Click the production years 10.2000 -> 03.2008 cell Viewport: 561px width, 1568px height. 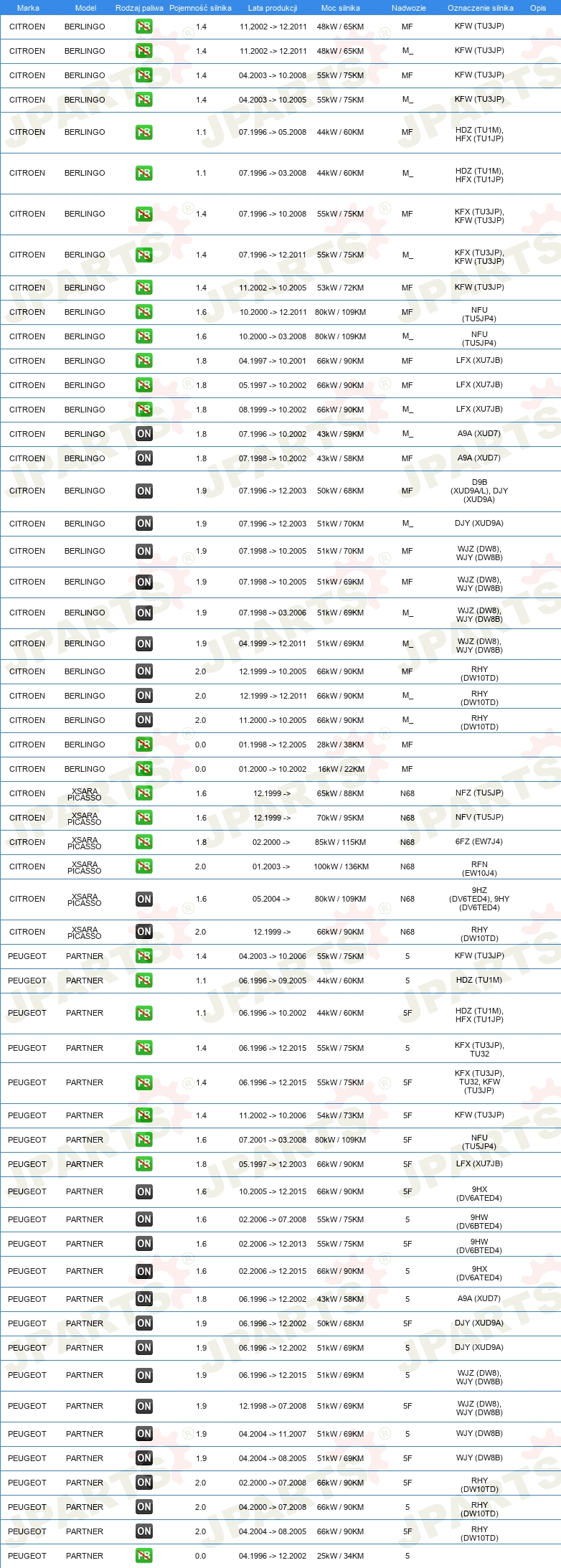pyautogui.click(x=273, y=336)
